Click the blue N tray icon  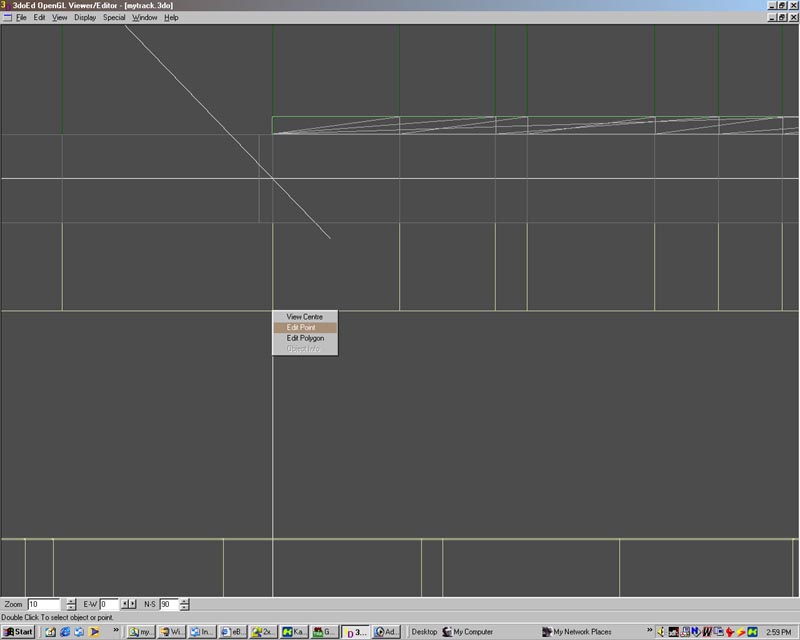695,632
